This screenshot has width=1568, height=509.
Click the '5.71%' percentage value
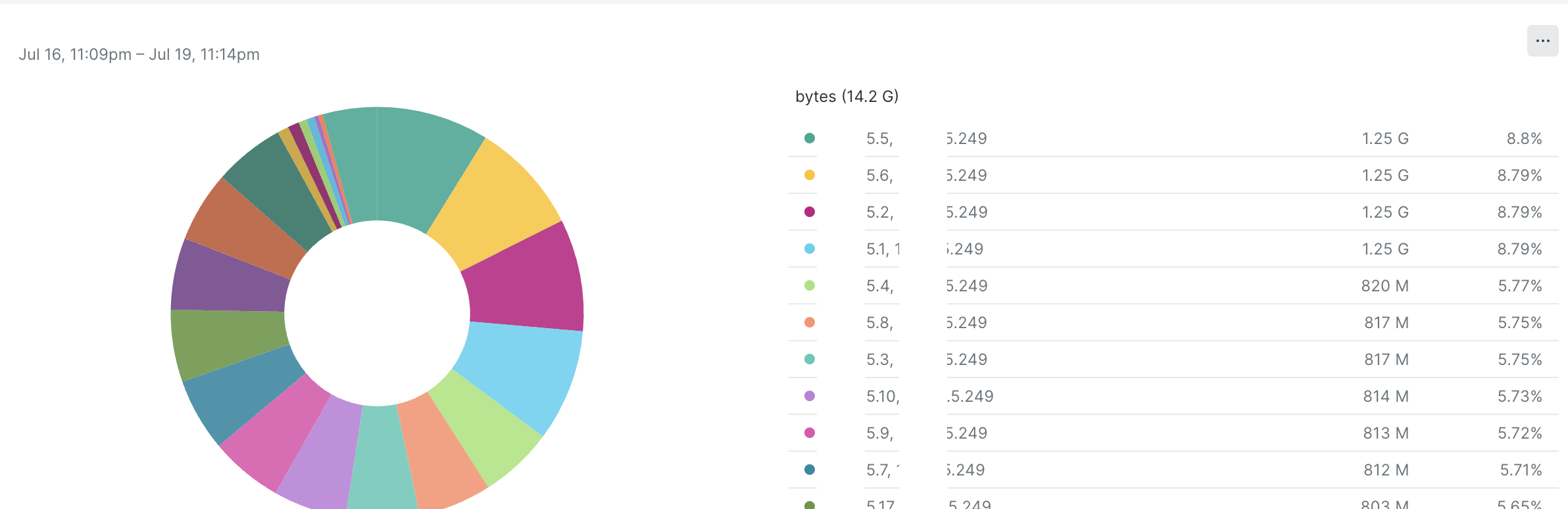(1521, 470)
